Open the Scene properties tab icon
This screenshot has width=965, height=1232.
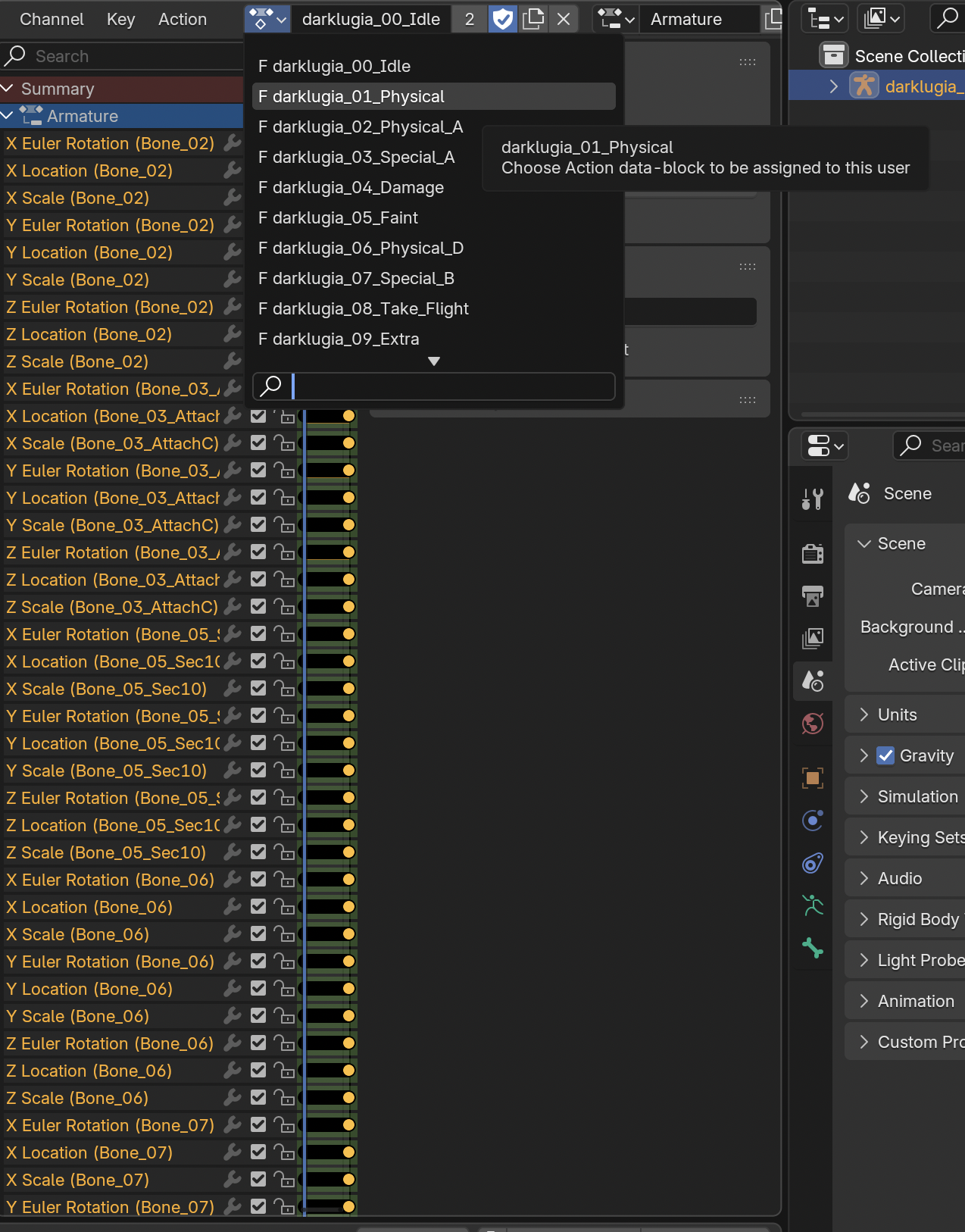pyautogui.click(x=813, y=681)
